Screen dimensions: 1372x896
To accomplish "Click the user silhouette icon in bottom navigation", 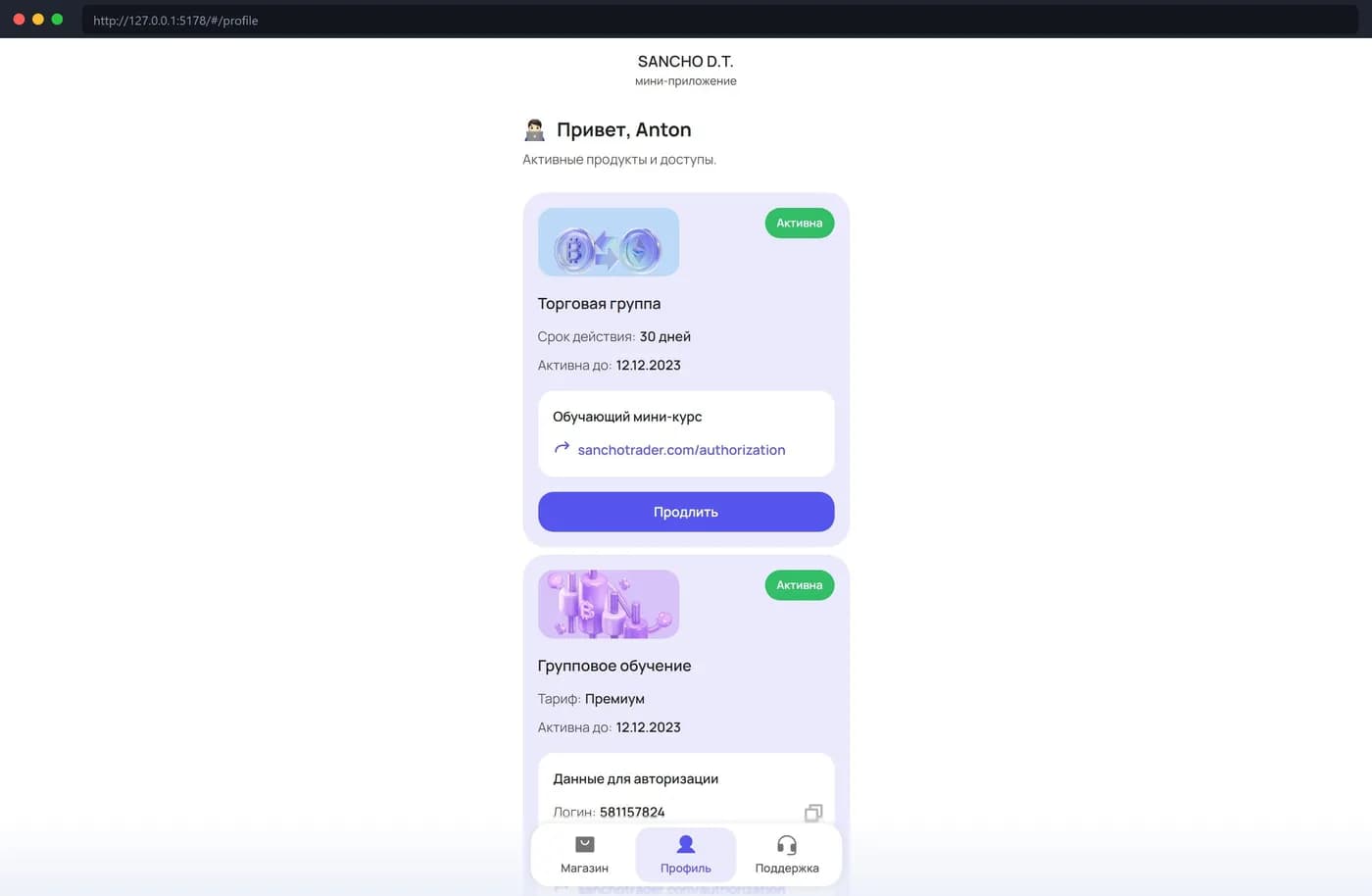I will (x=686, y=844).
